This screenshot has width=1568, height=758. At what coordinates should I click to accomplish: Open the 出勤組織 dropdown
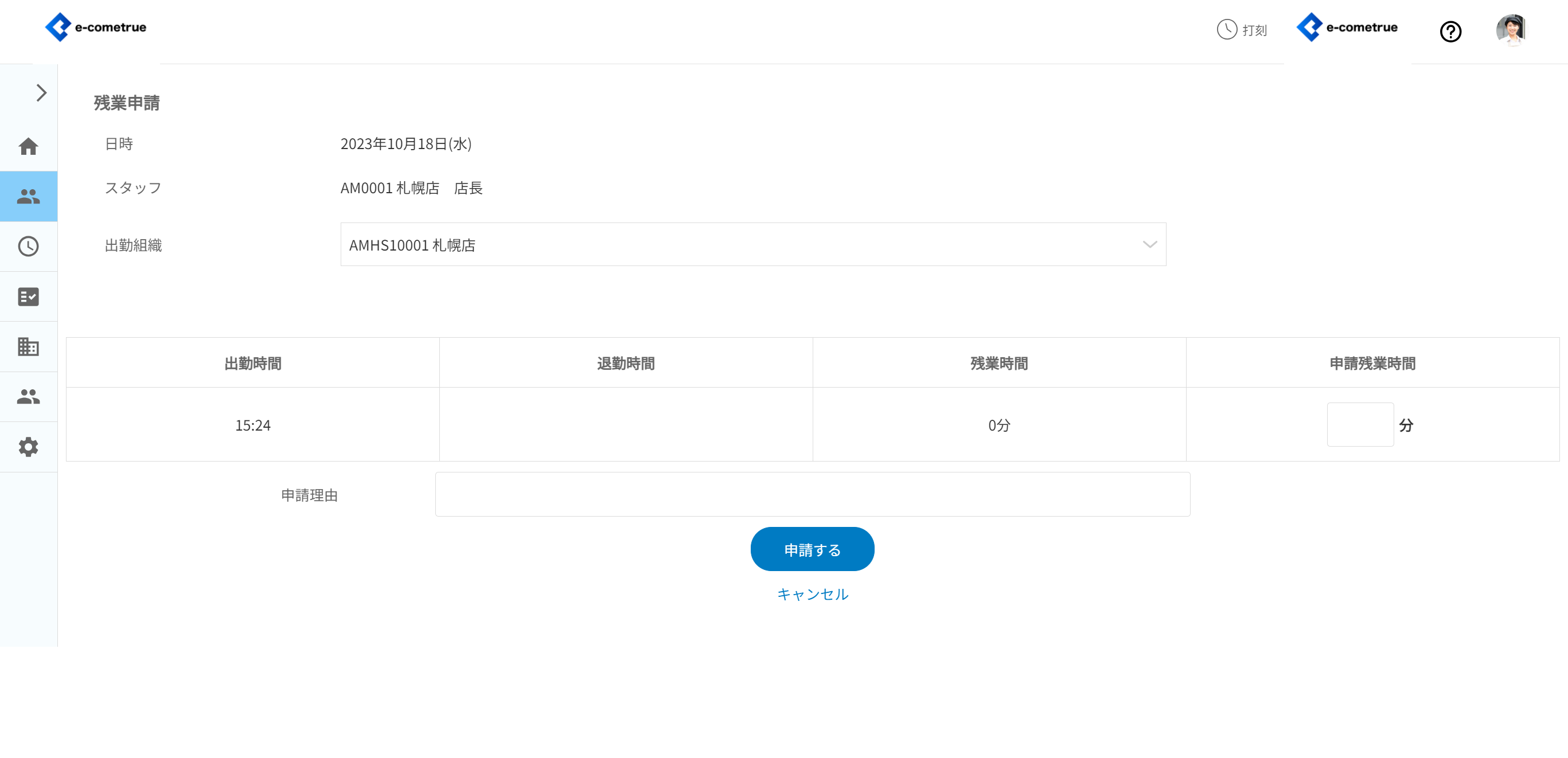752,245
